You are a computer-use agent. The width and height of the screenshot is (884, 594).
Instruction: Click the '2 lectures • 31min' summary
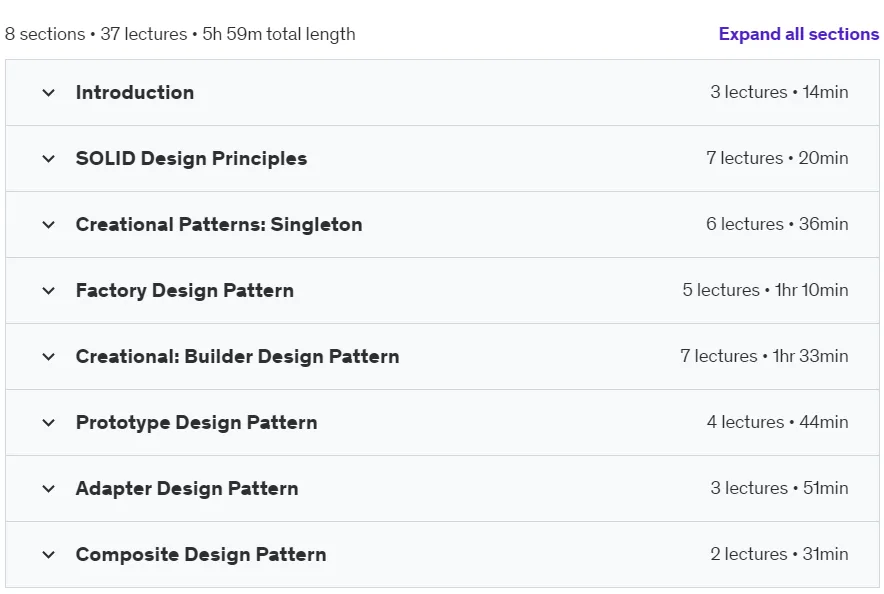tap(779, 553)
